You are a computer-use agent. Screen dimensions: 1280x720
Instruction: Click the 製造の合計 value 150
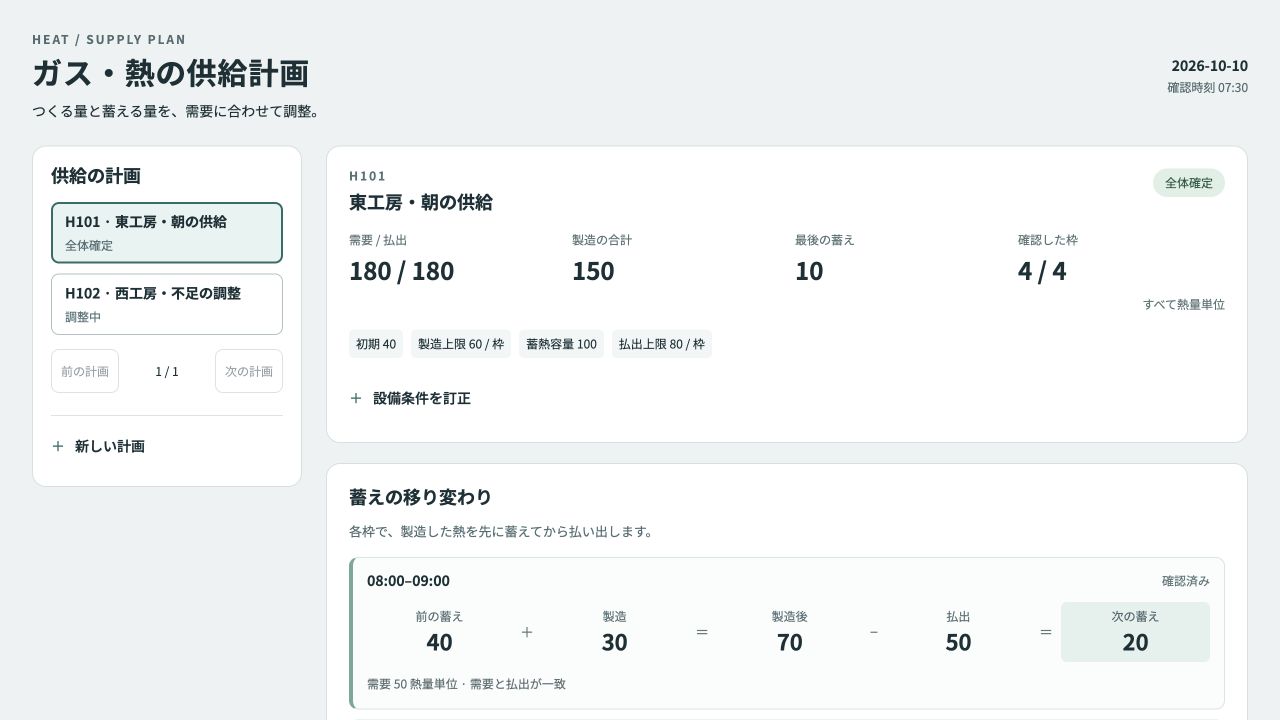(x=593, y=271)
